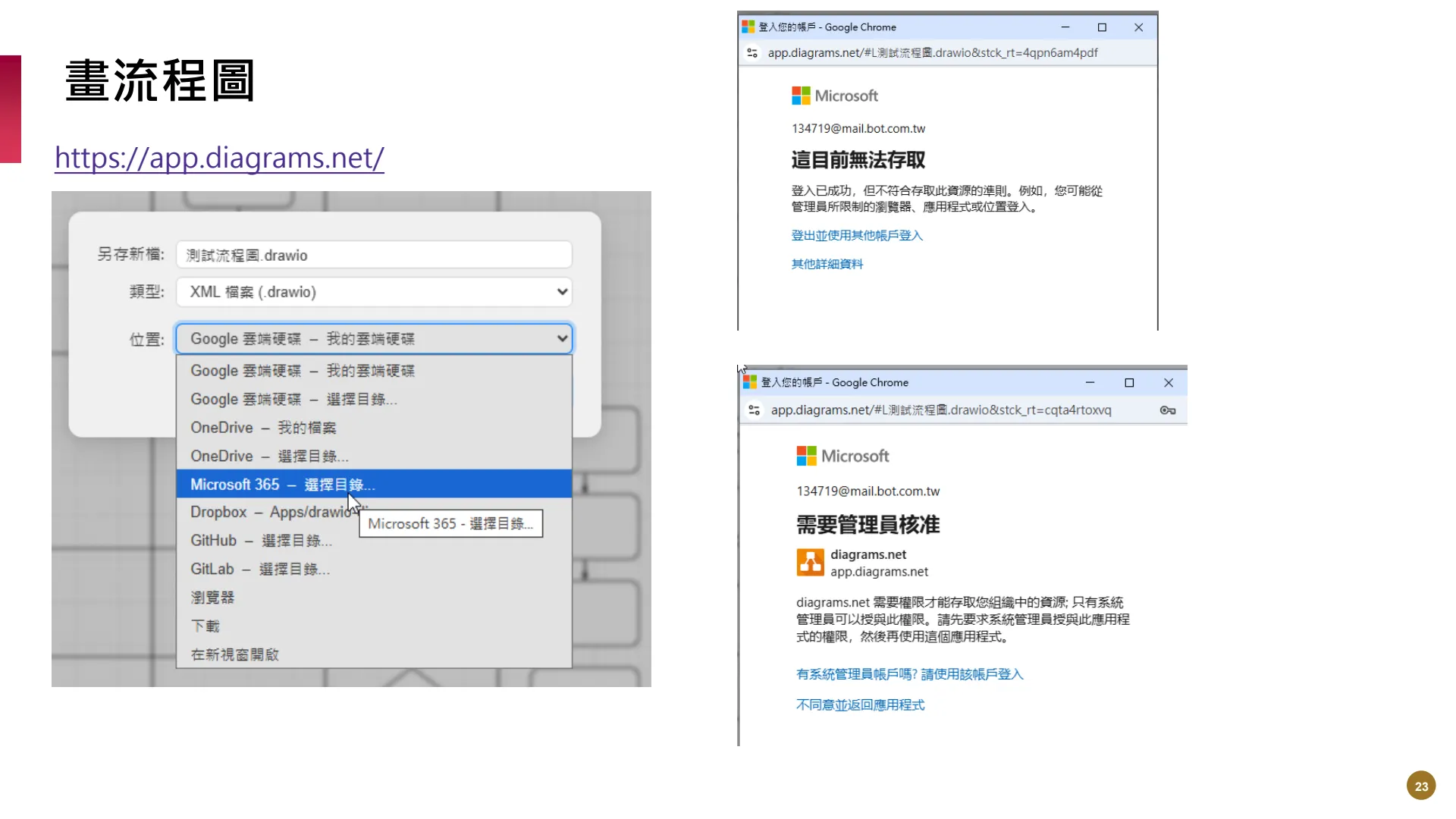Close the lower Chrome sign-in window
Image resolution: width=1456 pixels, height=819 pixels.
tap(1169, 383)
